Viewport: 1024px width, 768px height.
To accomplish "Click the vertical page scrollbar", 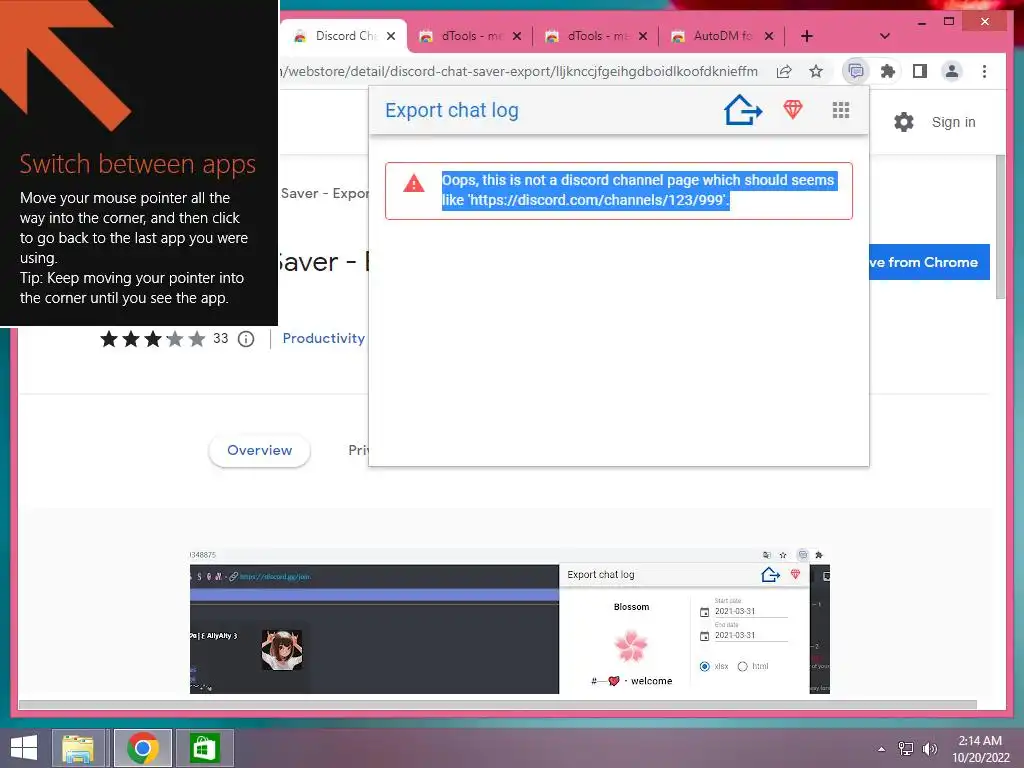I will pyautogui.click(x=1000, y=227).
